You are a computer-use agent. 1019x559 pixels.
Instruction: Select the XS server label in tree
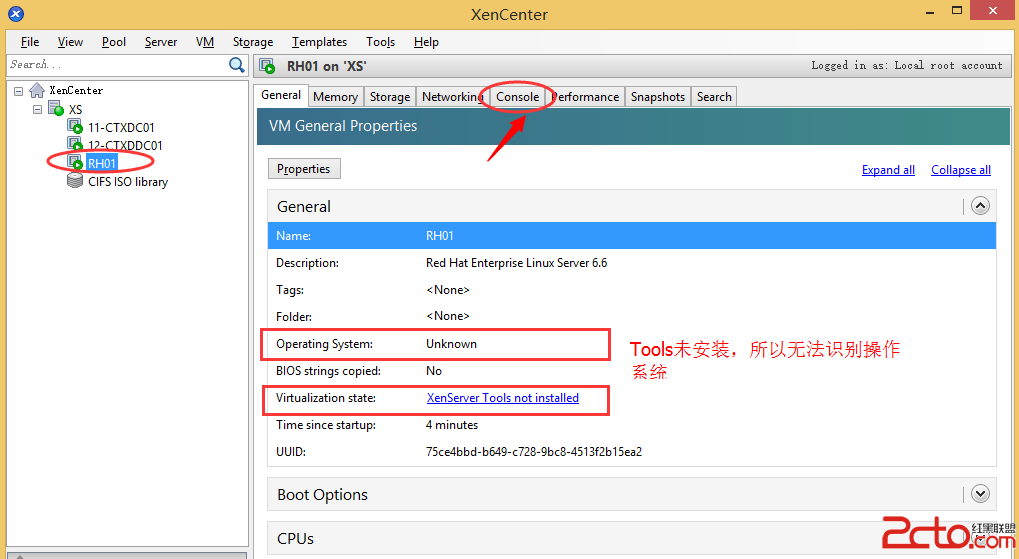coord(75,109)
